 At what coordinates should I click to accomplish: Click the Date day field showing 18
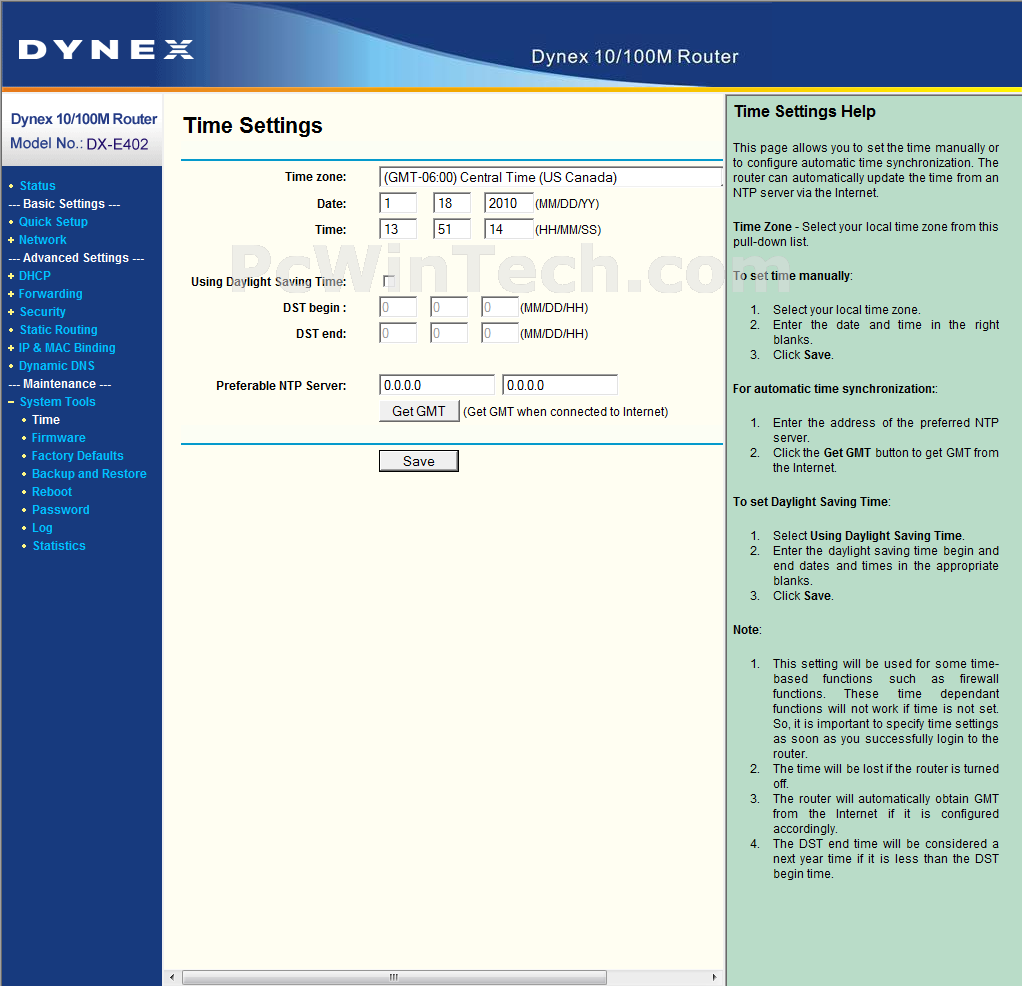452,203
